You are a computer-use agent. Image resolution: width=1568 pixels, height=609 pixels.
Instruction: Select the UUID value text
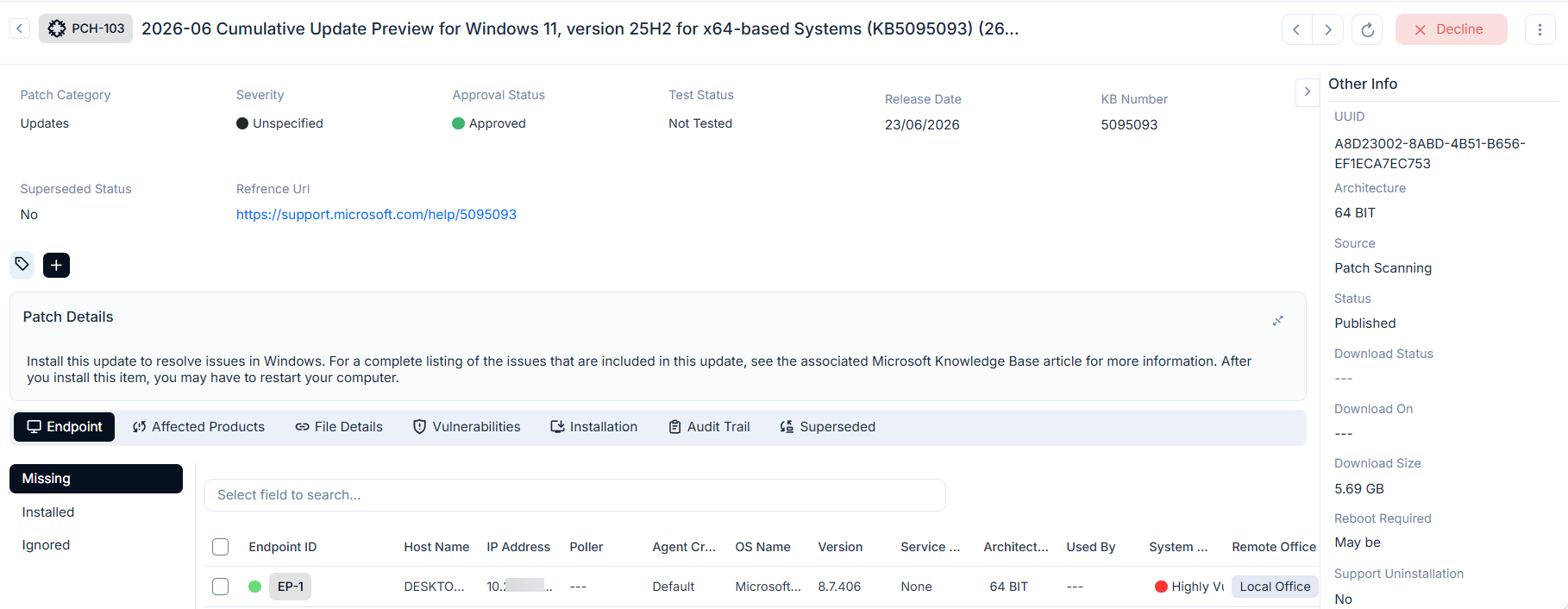tap(1430, 154)
